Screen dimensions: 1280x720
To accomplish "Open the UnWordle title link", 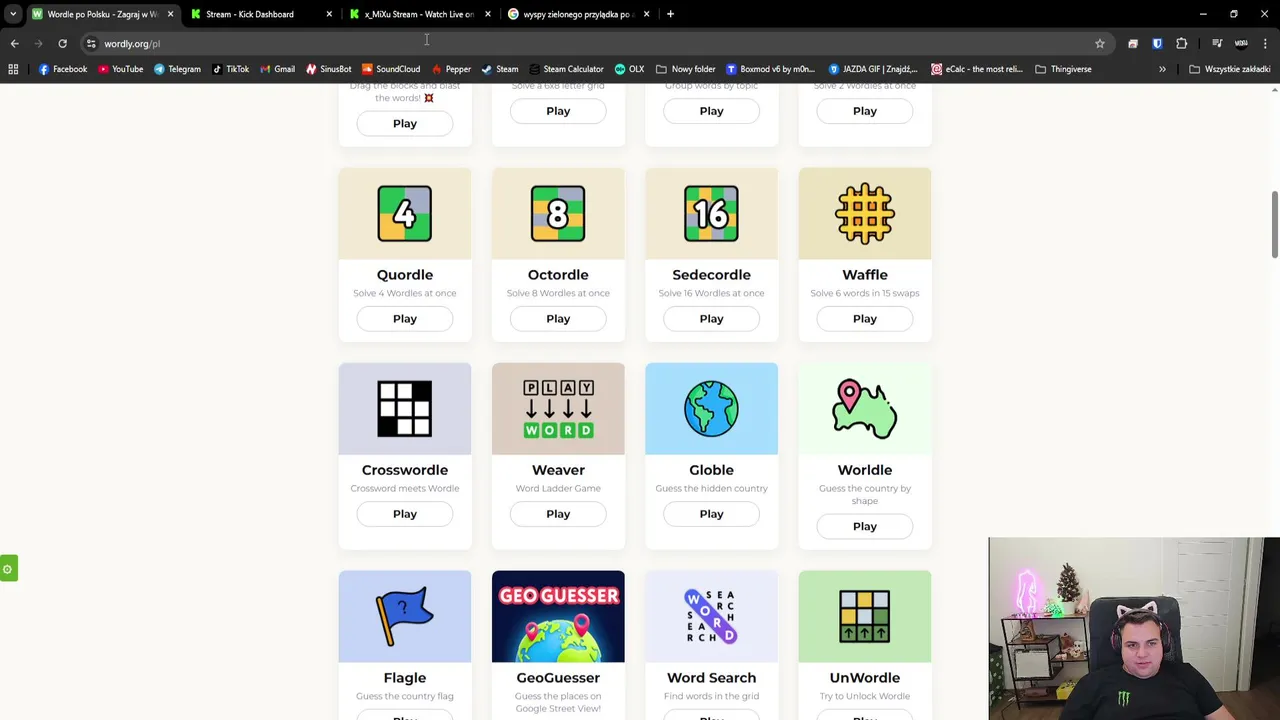I will (865, 678).
